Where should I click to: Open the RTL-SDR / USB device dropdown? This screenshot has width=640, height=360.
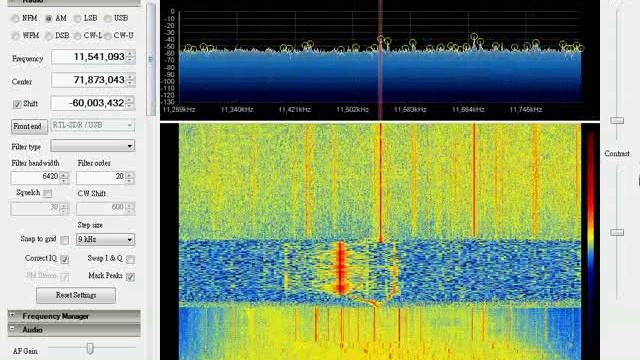[x=93, y=125]
